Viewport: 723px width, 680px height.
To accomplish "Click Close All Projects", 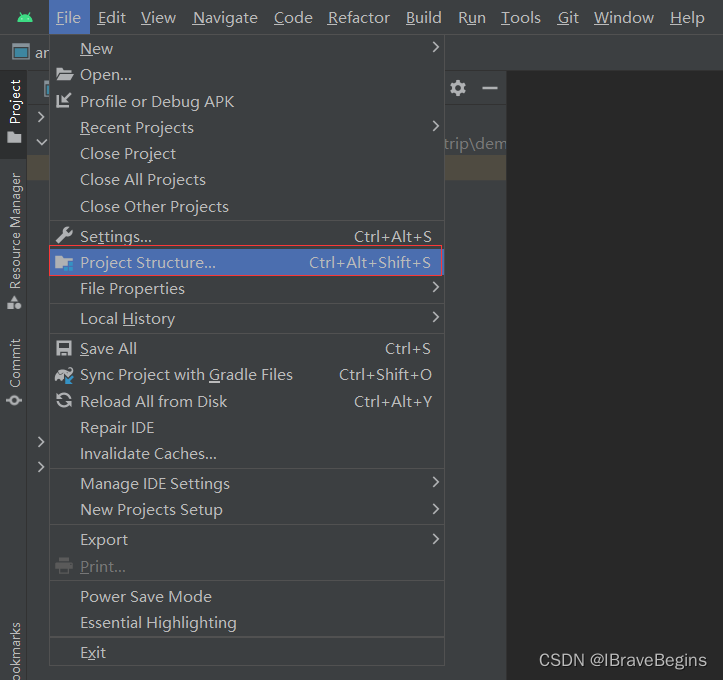I will tap(247, 180).
